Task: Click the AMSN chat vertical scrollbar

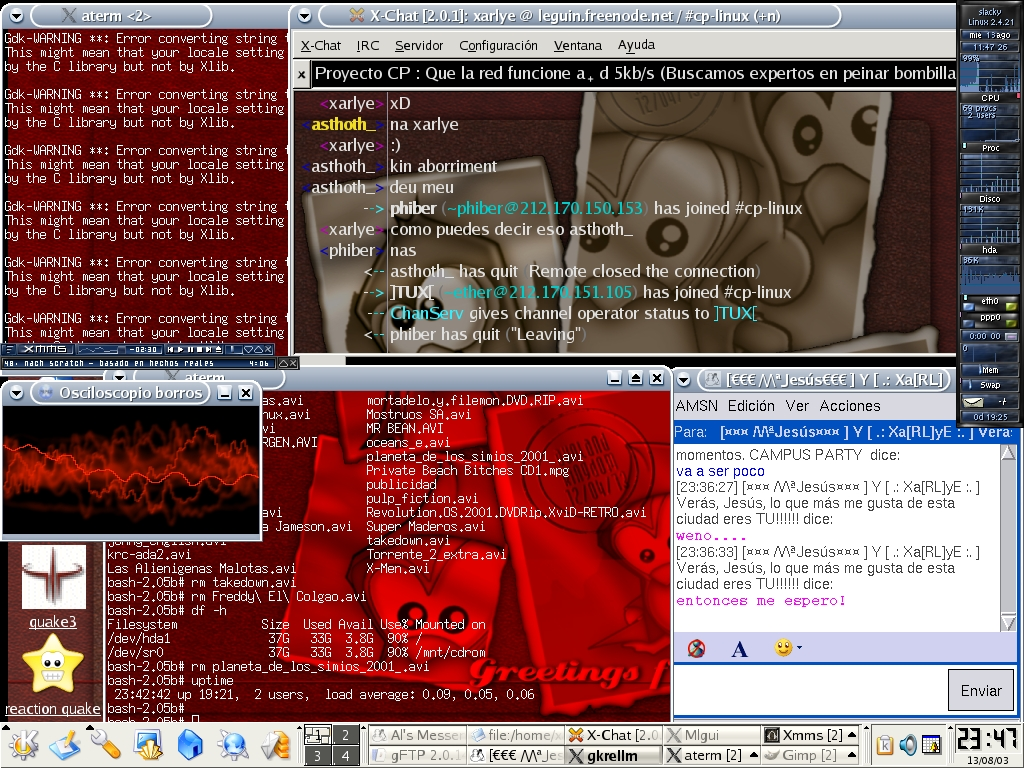Action: (x=1008, y=537)
